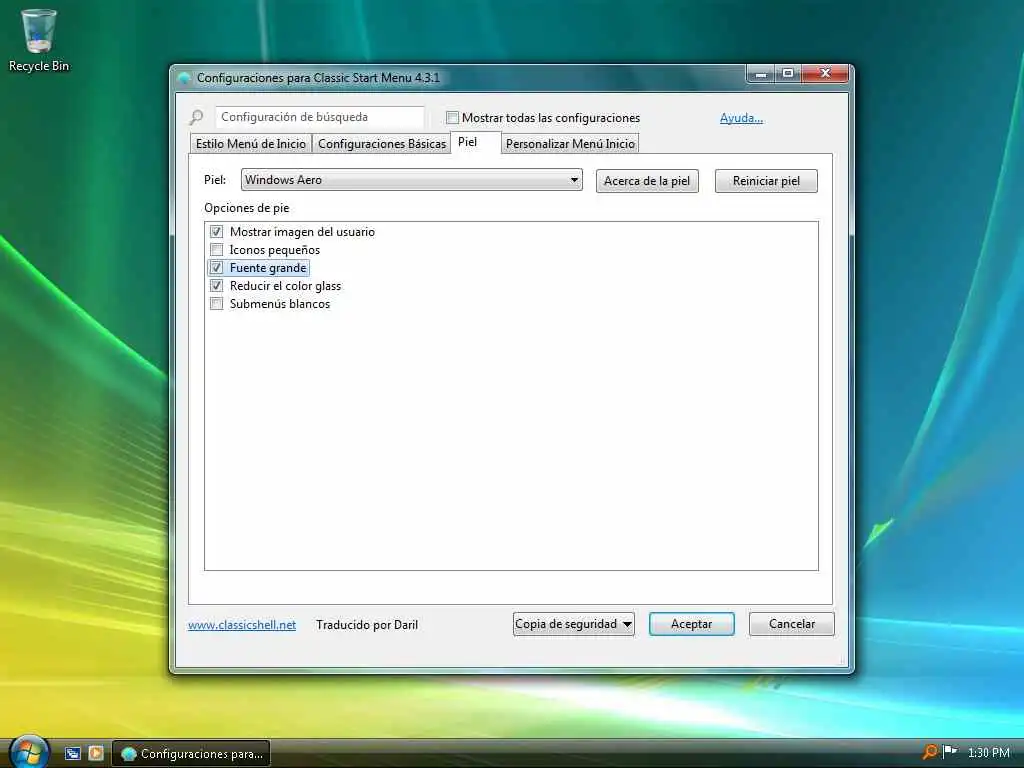Click the shell icon in the title bar
The height and width of the screenshot is (768, 1024).
click(x=184, y=78)
